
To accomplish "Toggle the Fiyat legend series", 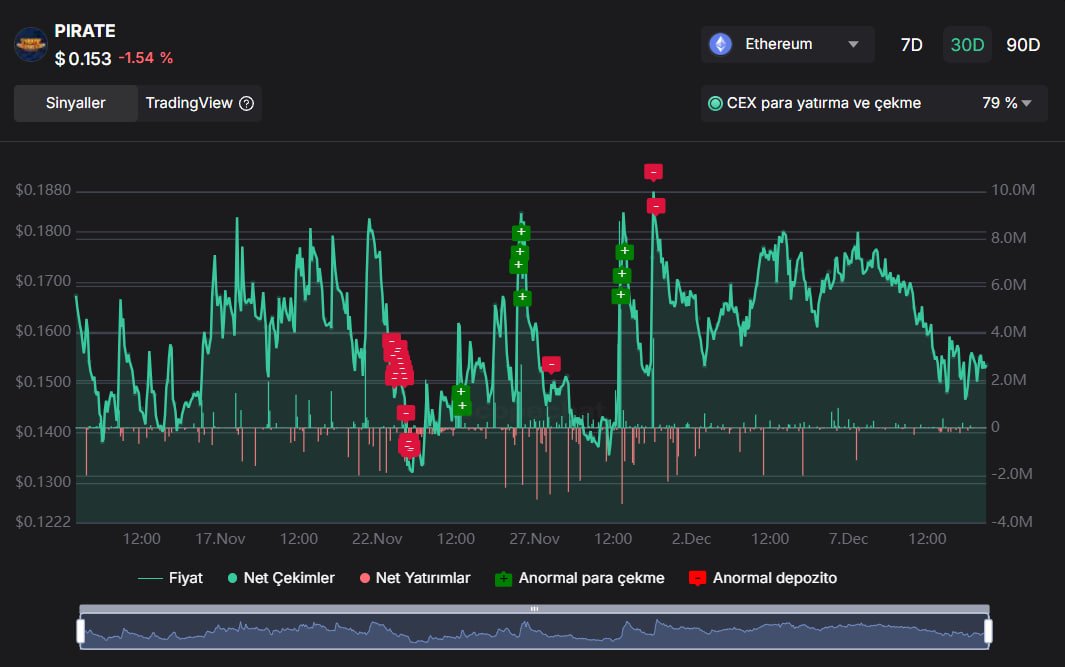I will [170, 578].
